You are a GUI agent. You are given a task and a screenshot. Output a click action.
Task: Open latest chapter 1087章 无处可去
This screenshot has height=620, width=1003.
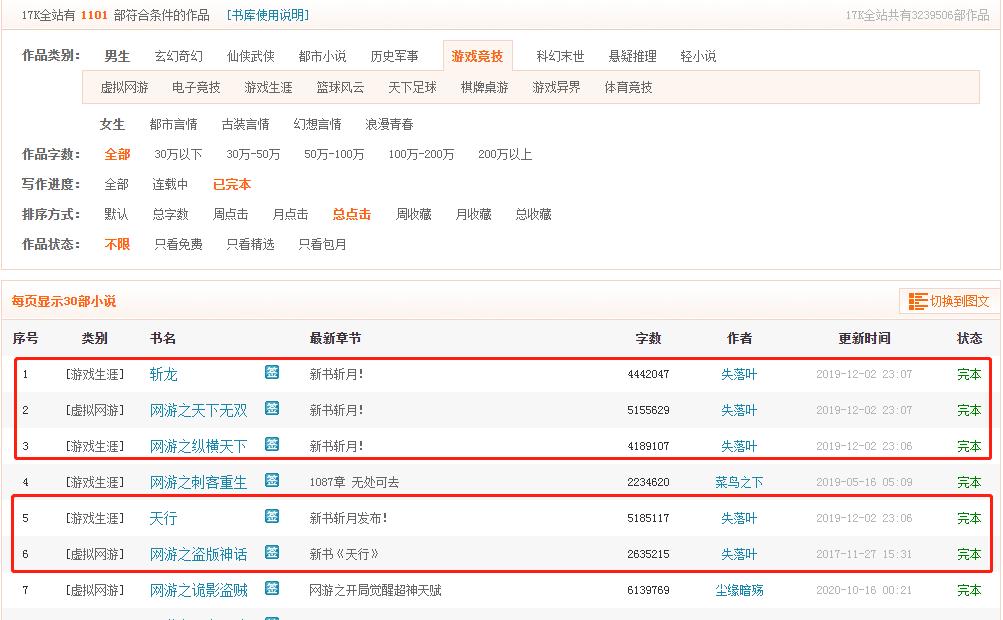pyautogui.click(x=354, y=483)
